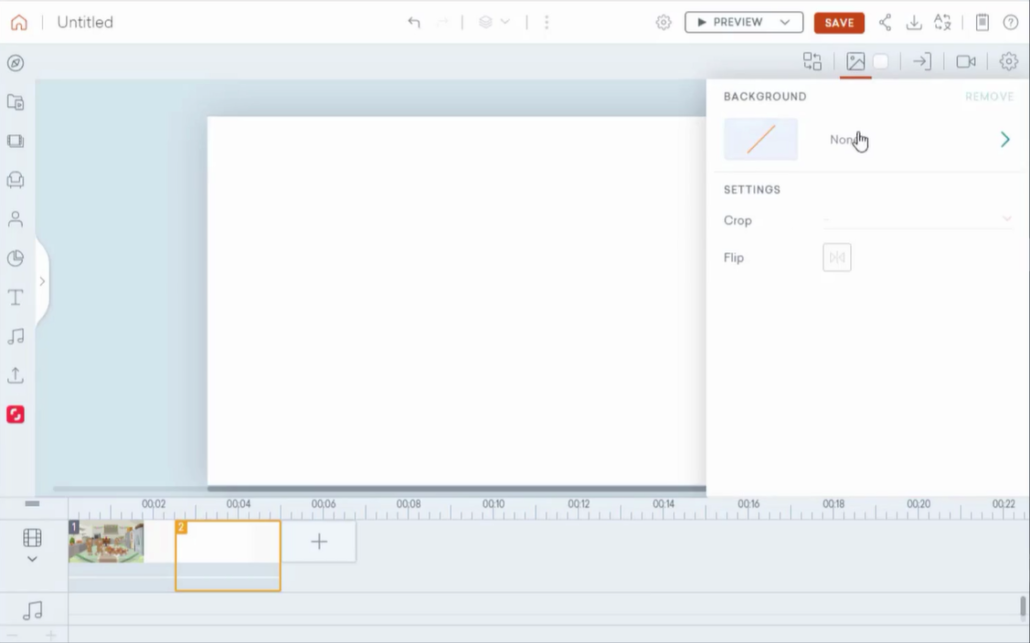
Task: Open the Characters panel in the sidebar
Action: click(x=15, y=219)
